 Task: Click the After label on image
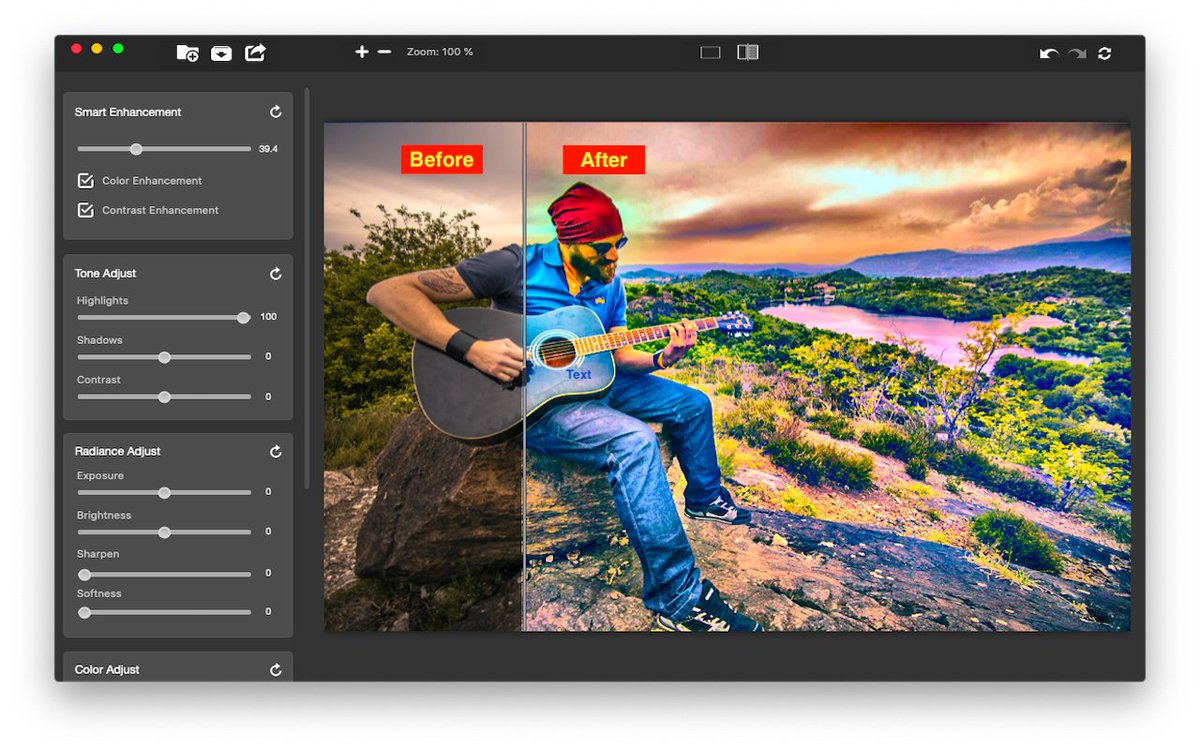point(604,160)
